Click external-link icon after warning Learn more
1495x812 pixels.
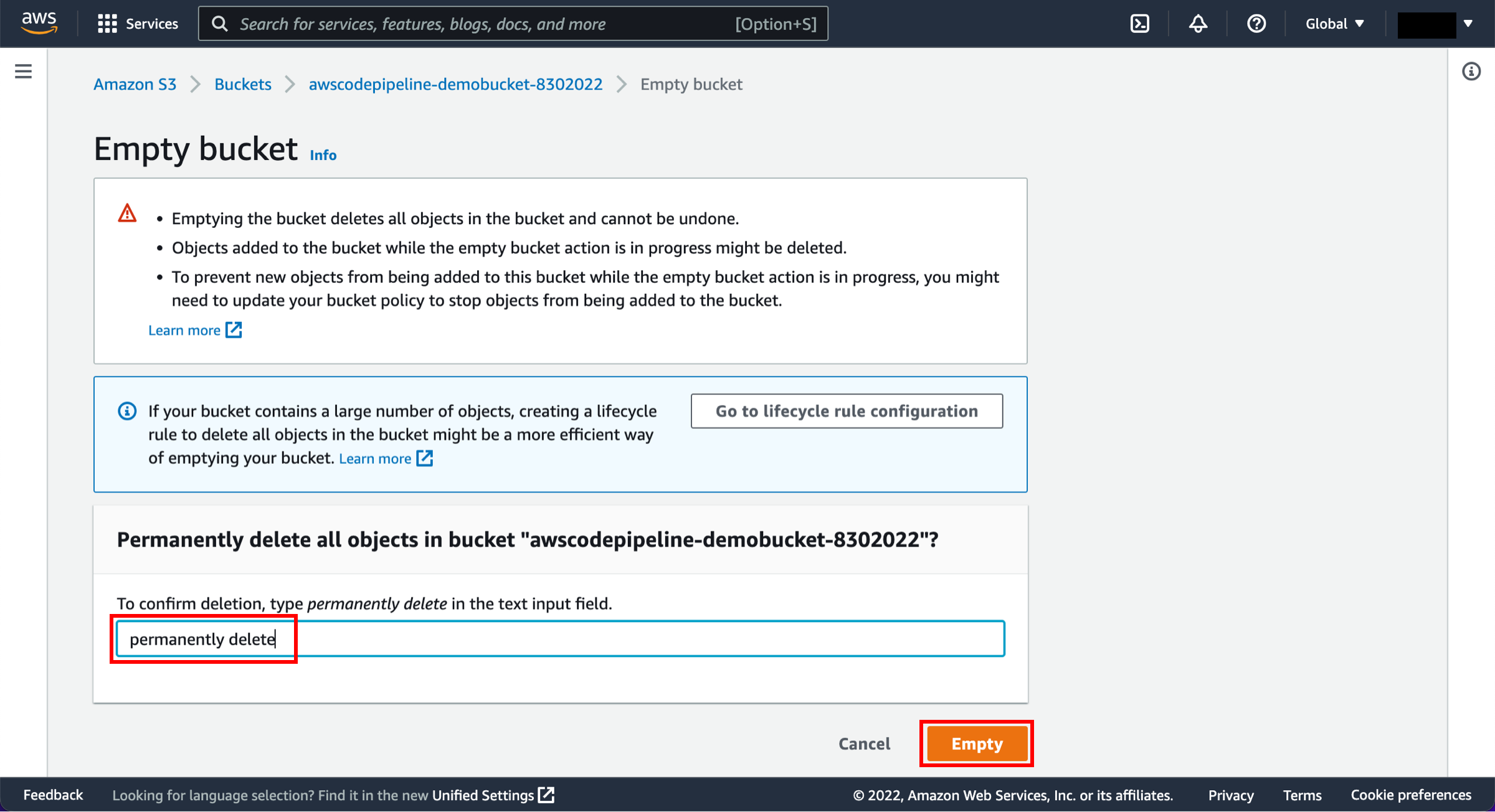(x=234, y=330)
